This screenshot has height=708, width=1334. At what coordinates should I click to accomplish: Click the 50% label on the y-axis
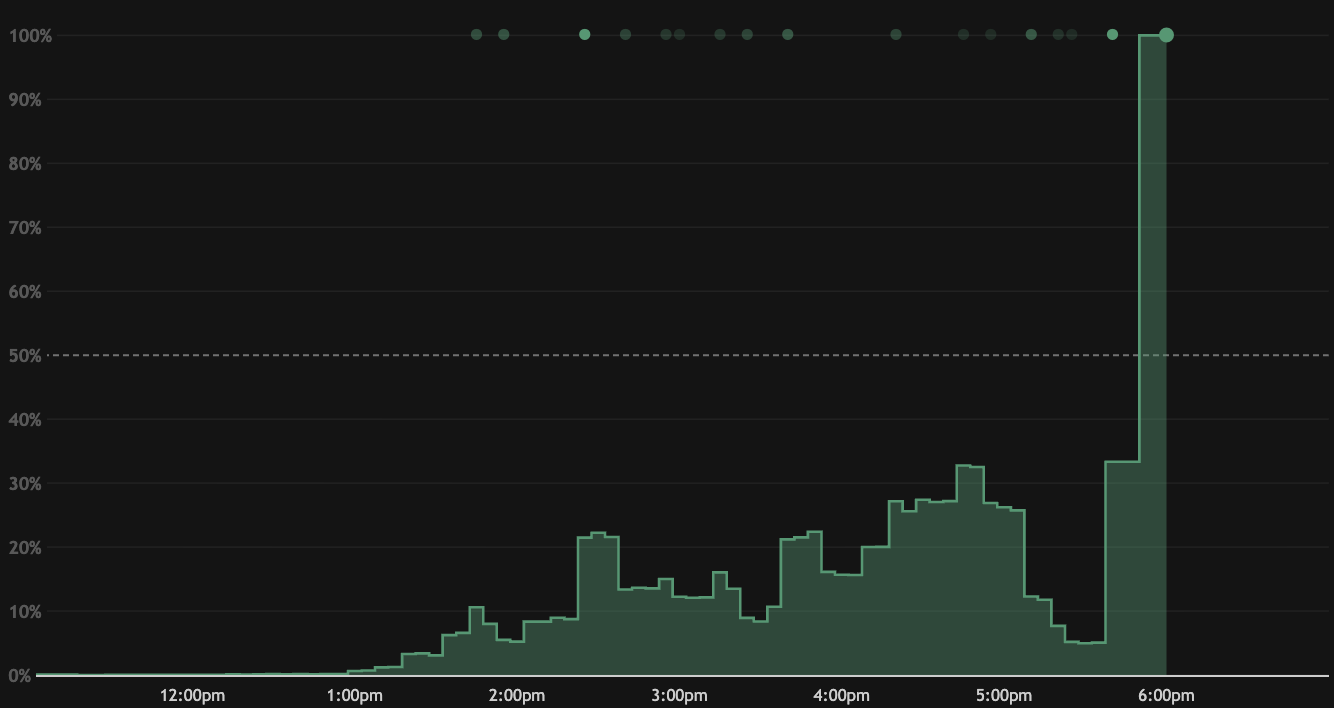pyautogui.click(x=24, y=356)
